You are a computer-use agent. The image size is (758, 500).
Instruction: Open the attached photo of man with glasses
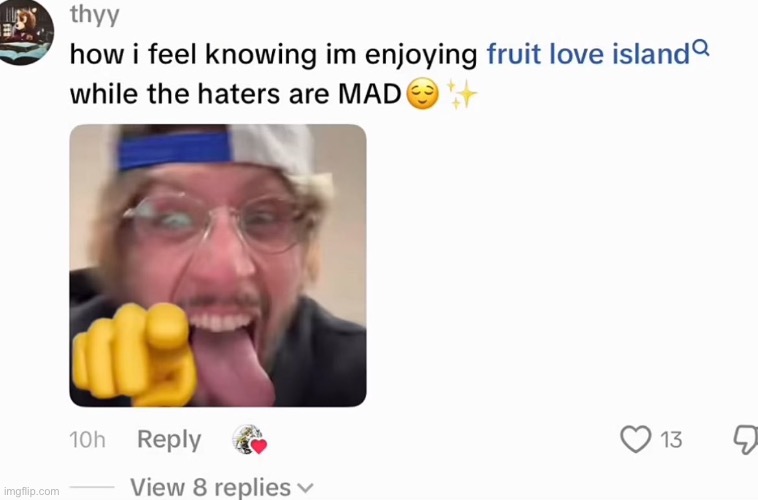click(x=218, y=265)
